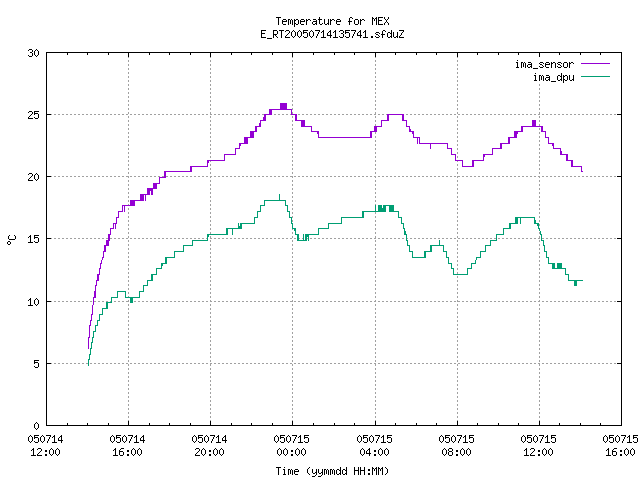640x480 pixels.
Task: Click the x-axis label '050715 16:00'
Action: 620,445
